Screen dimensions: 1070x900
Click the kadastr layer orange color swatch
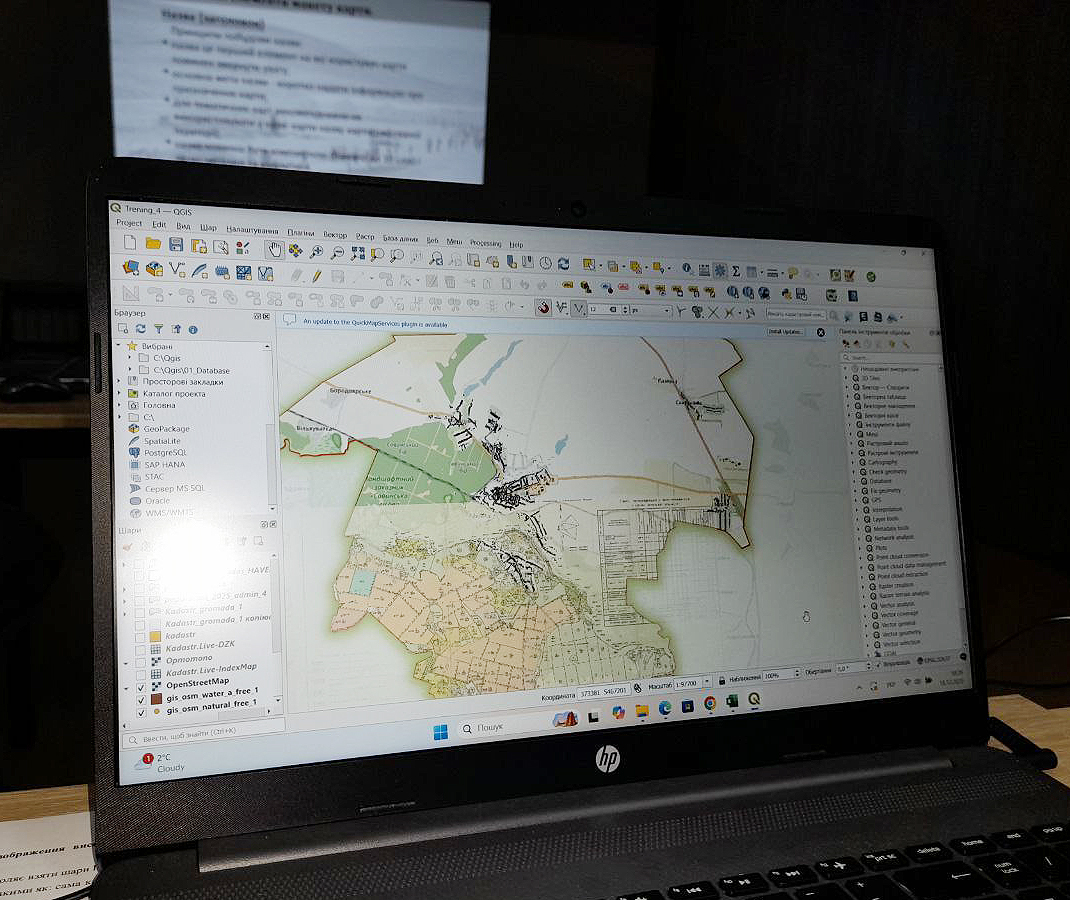click(155, 636)
